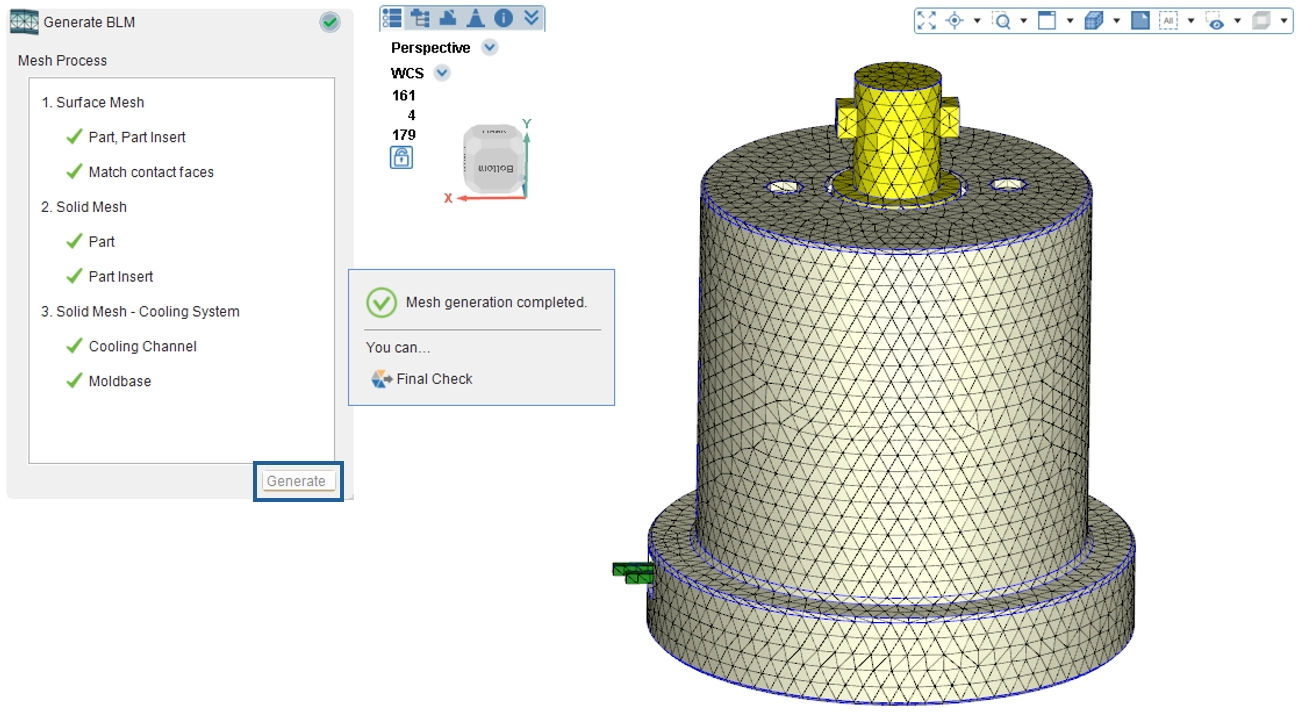
Task: Open the model tree hierarchy panel icon
Action: [x=419, y=18]
